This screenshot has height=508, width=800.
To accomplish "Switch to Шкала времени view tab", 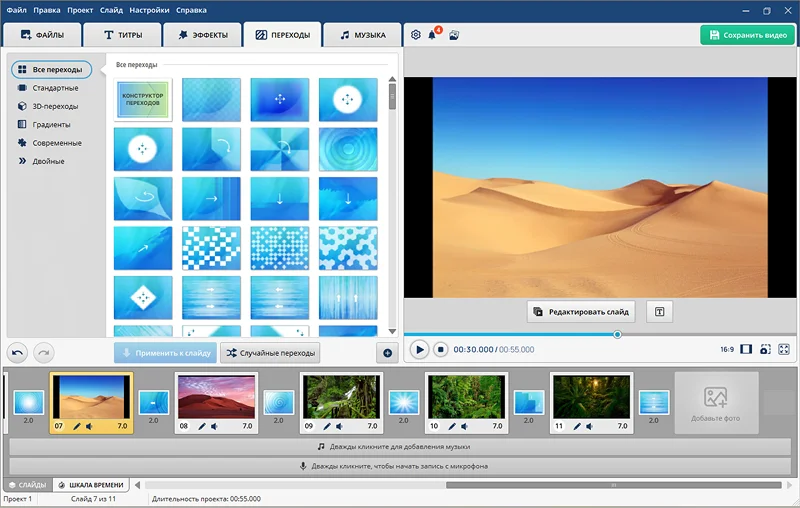I will [91, 485].
